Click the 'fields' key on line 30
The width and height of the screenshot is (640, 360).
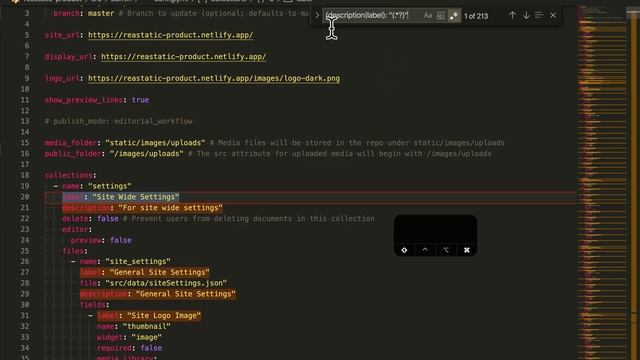coord(93,305)
